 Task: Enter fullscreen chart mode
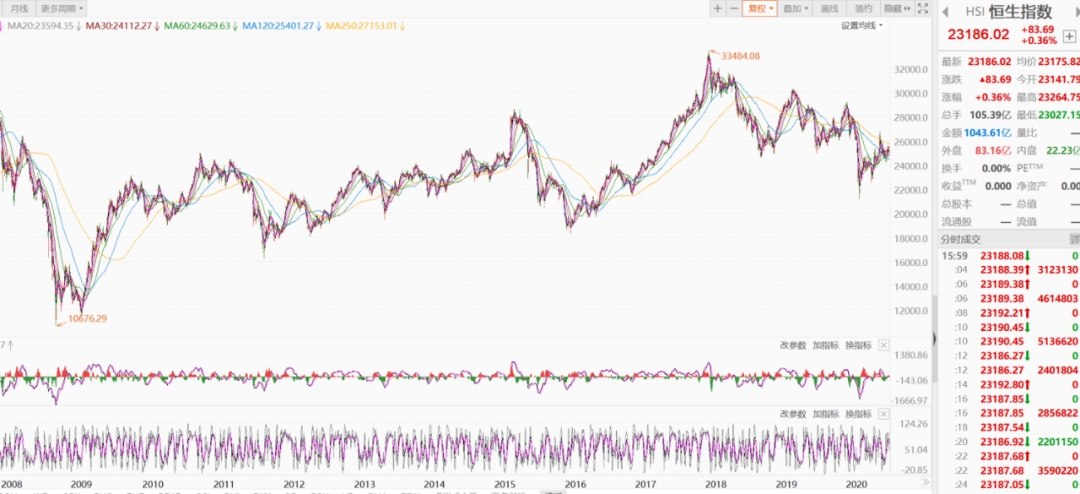tap(923, 8)
